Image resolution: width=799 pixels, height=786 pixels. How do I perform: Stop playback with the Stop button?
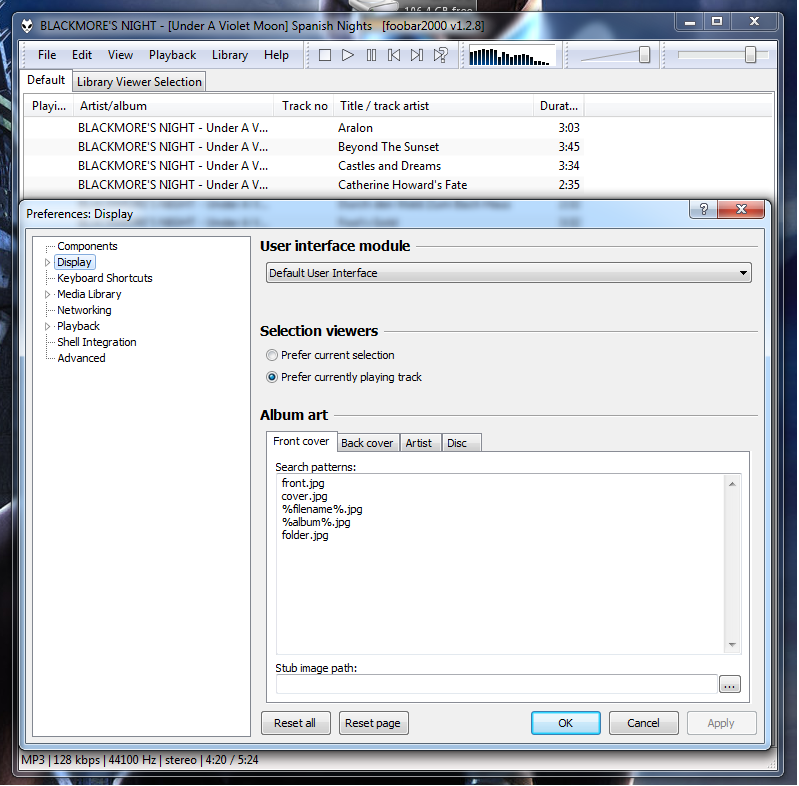click(325, 55)
